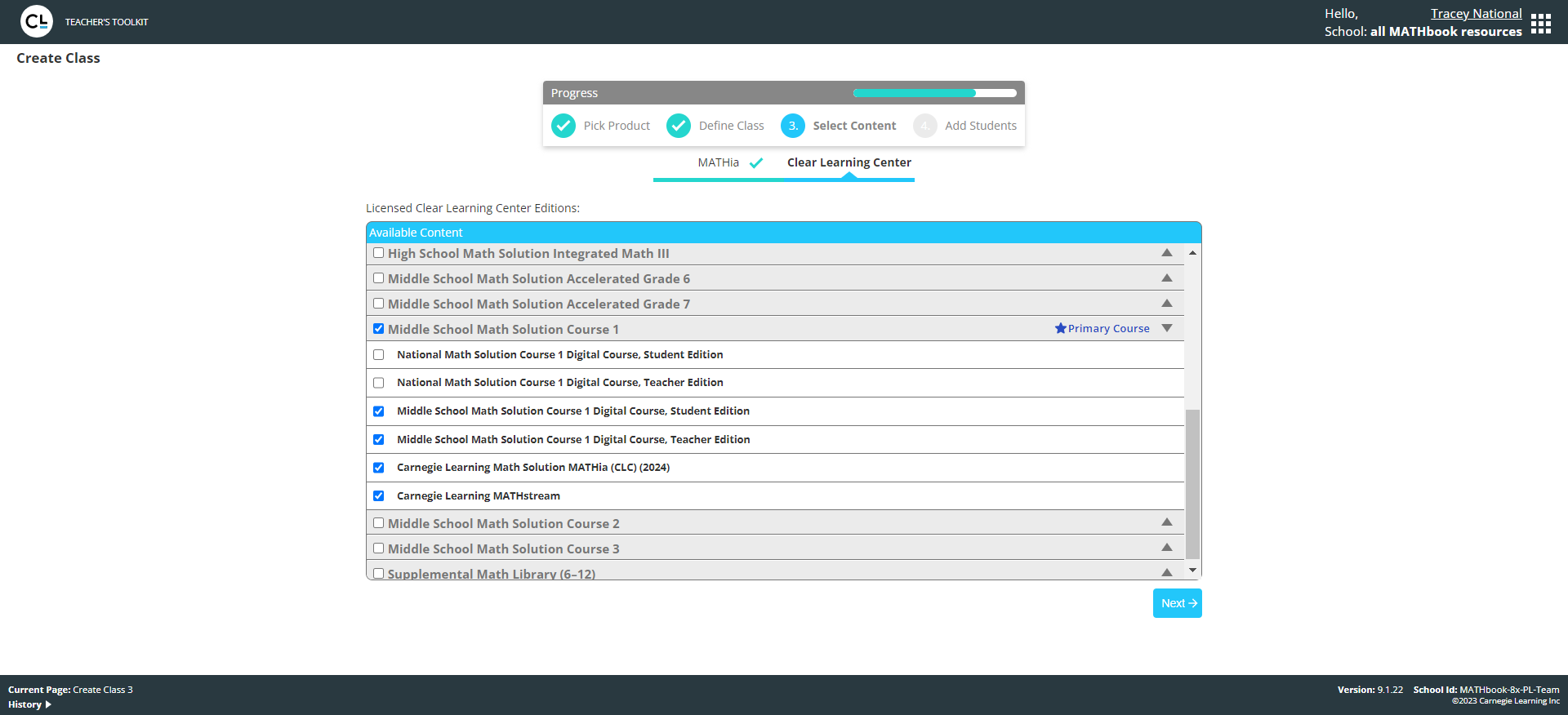Switch to the MATHia tab

(719, 162)
